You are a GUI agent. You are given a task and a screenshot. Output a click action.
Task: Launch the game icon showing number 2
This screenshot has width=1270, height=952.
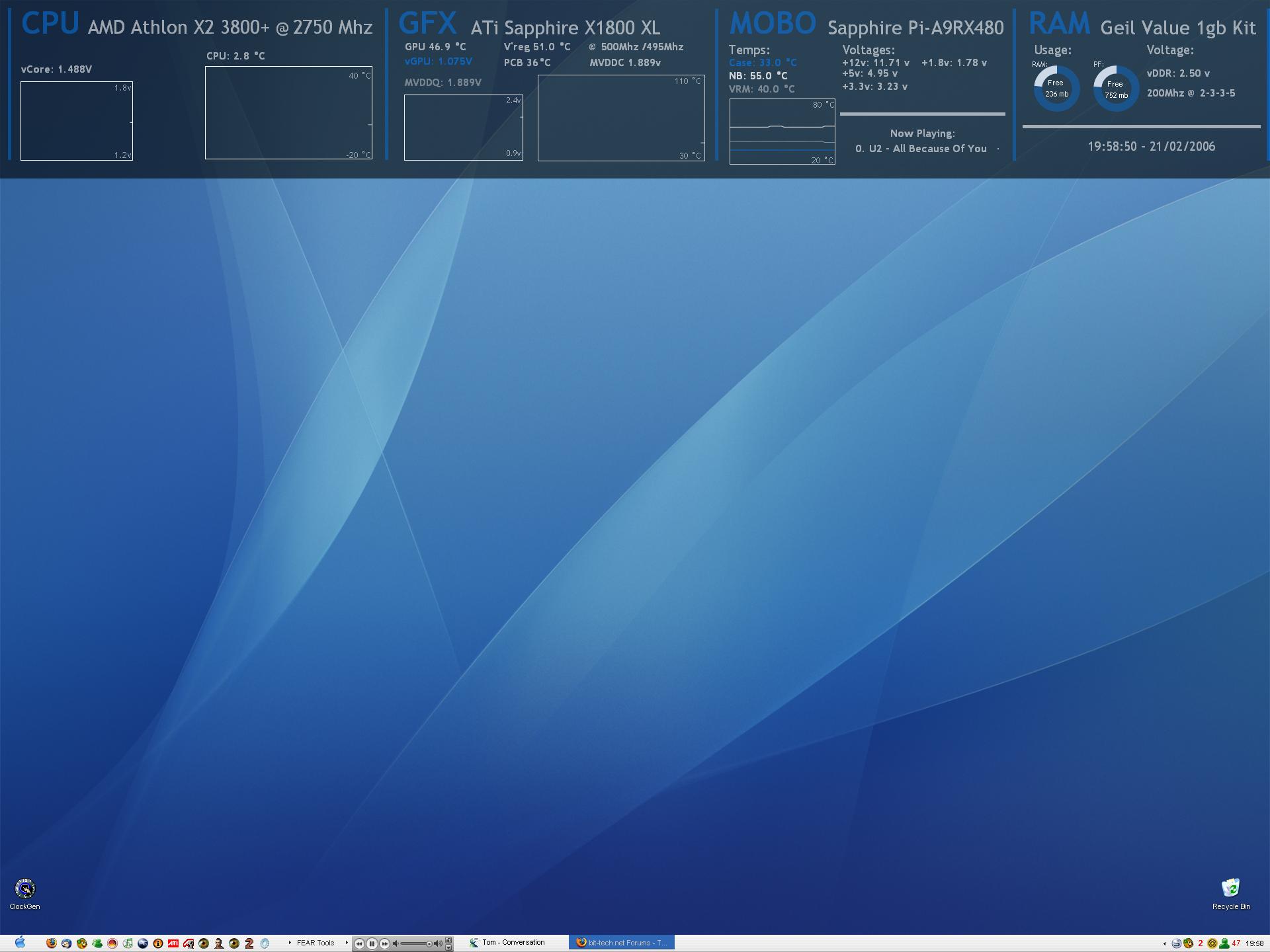(249, 943)
